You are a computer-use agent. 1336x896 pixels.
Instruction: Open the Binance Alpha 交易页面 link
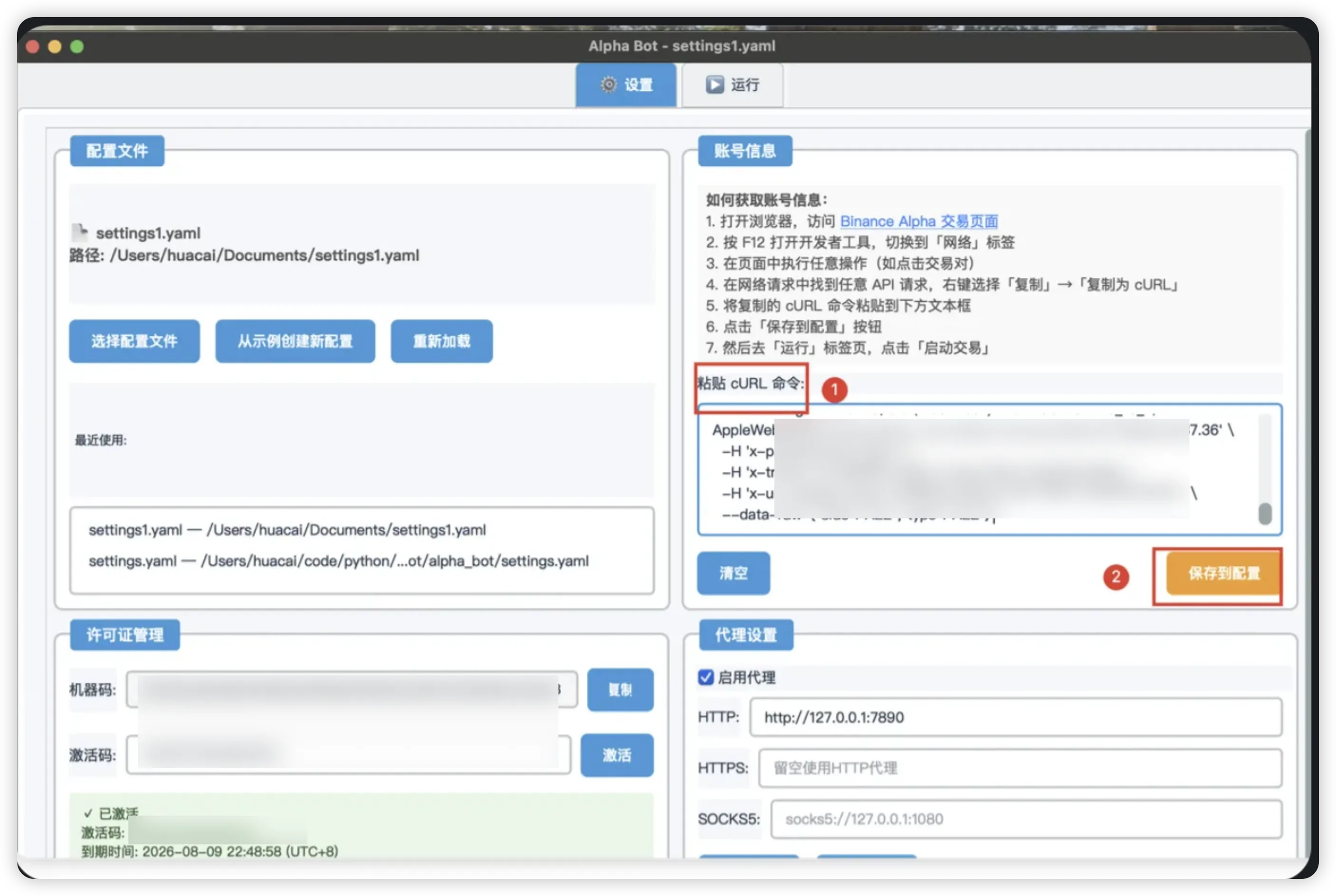(x=919, y=221)
